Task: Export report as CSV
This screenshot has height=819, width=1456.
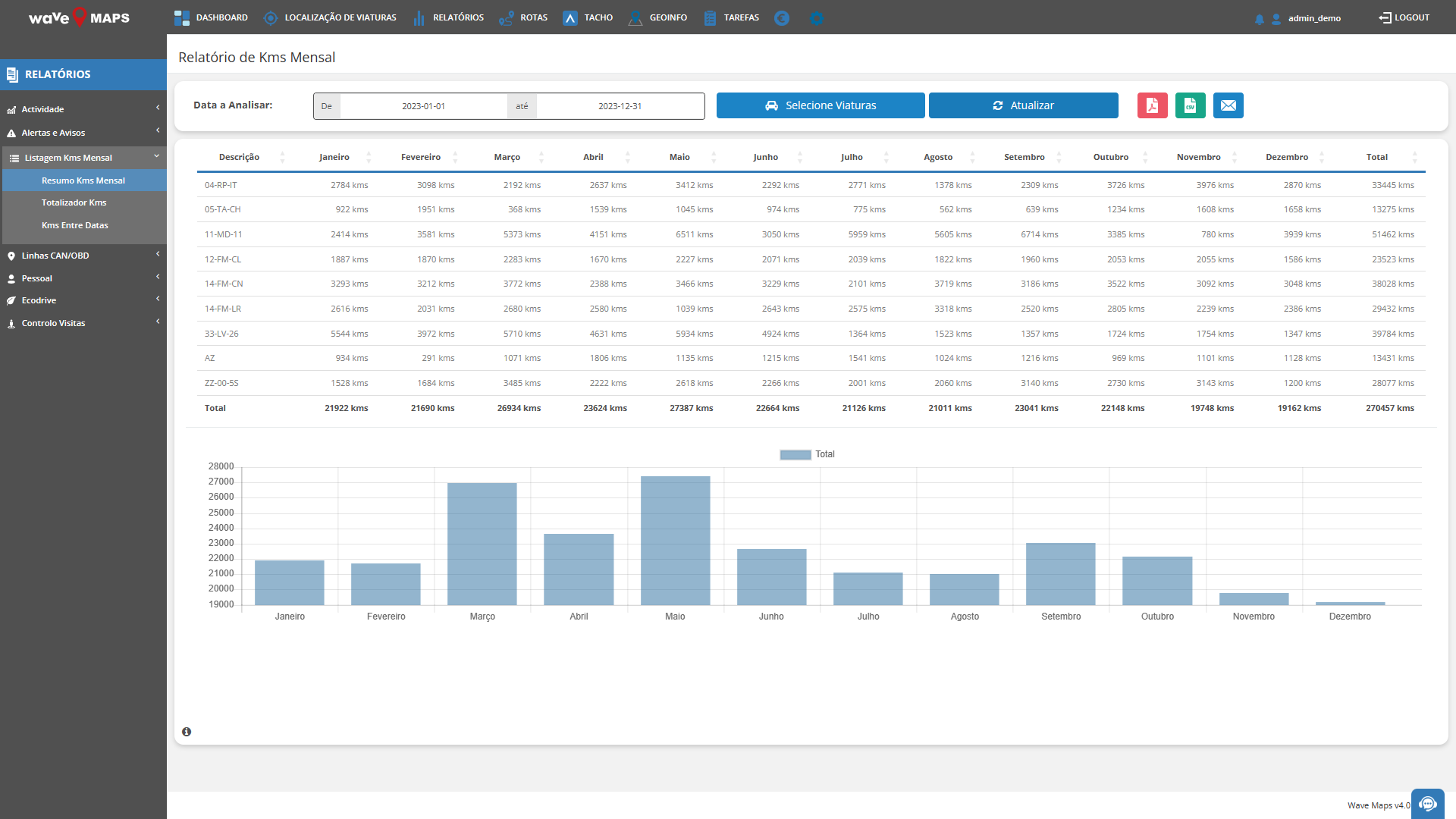Action: [1190, 105]
